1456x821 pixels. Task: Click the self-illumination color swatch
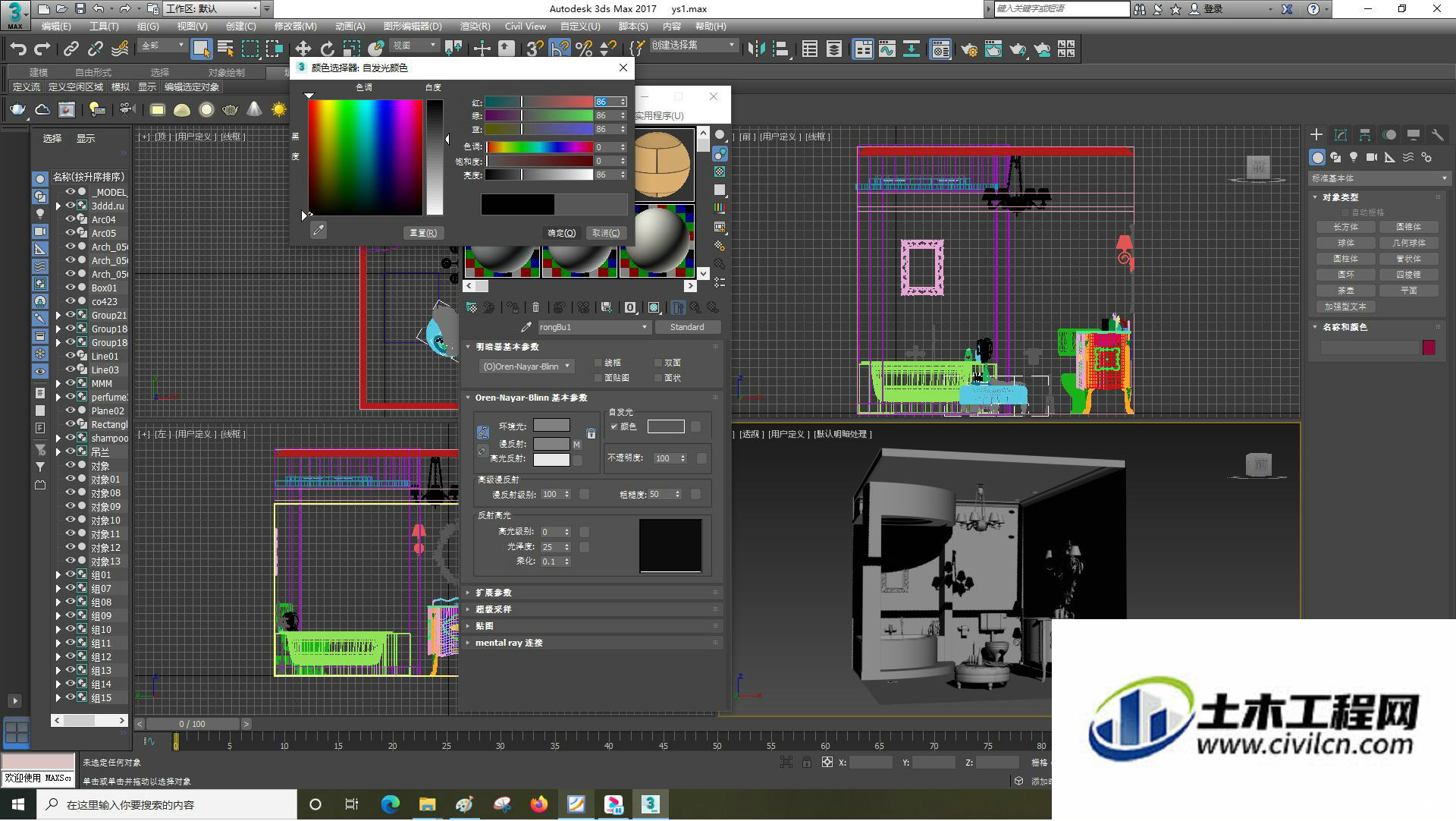(x=666, y=426)
